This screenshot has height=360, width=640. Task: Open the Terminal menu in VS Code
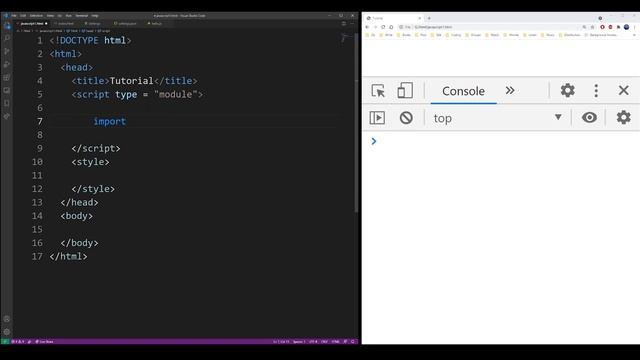pyautogui.click(x=82, y=16)
